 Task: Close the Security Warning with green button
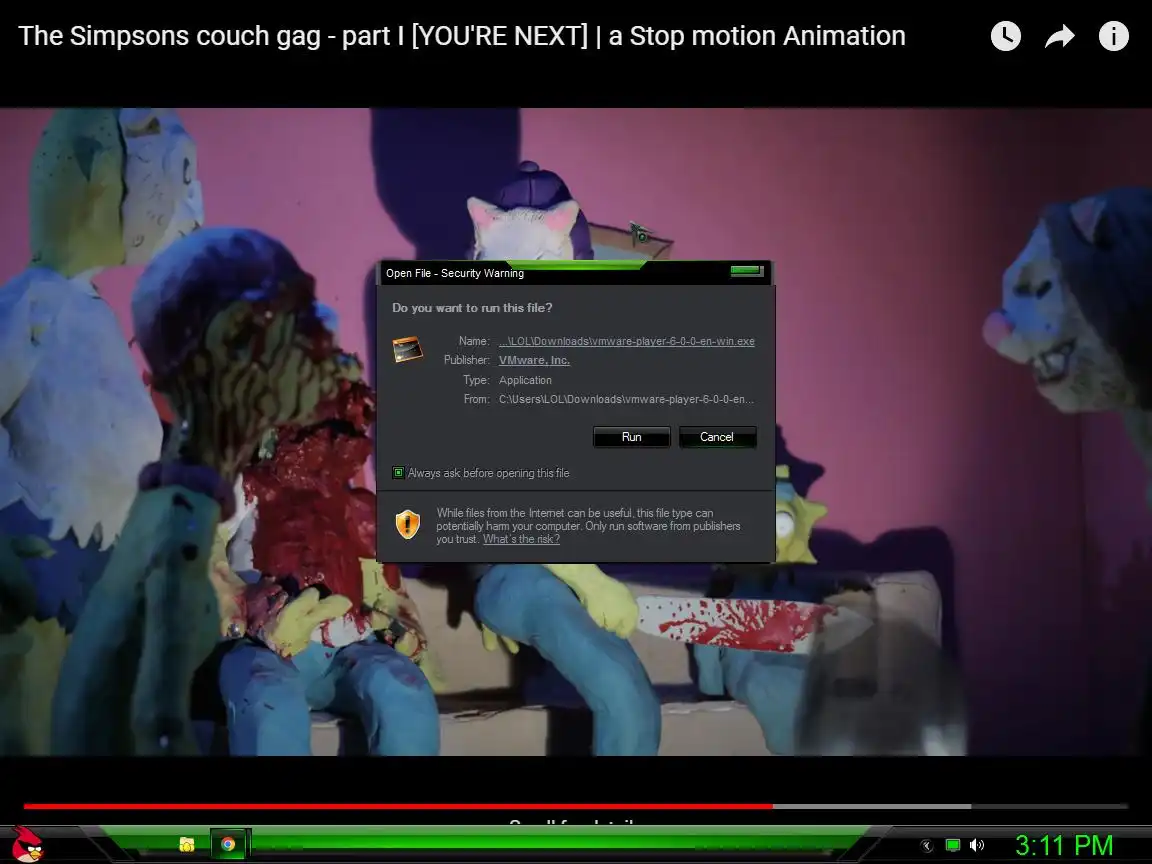[x=746, y=271]
